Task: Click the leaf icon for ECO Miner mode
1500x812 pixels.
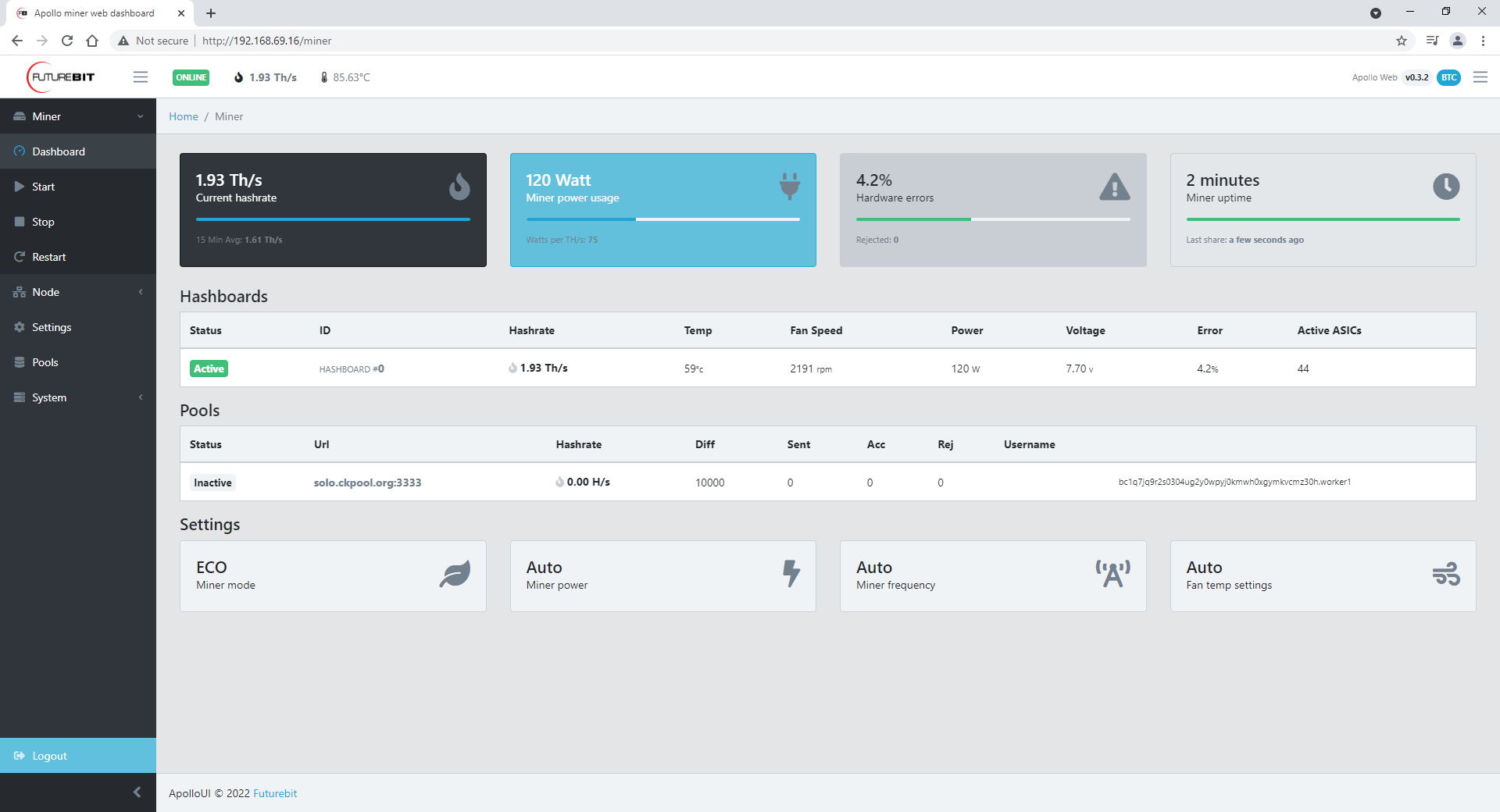Action: click(455, 574)
